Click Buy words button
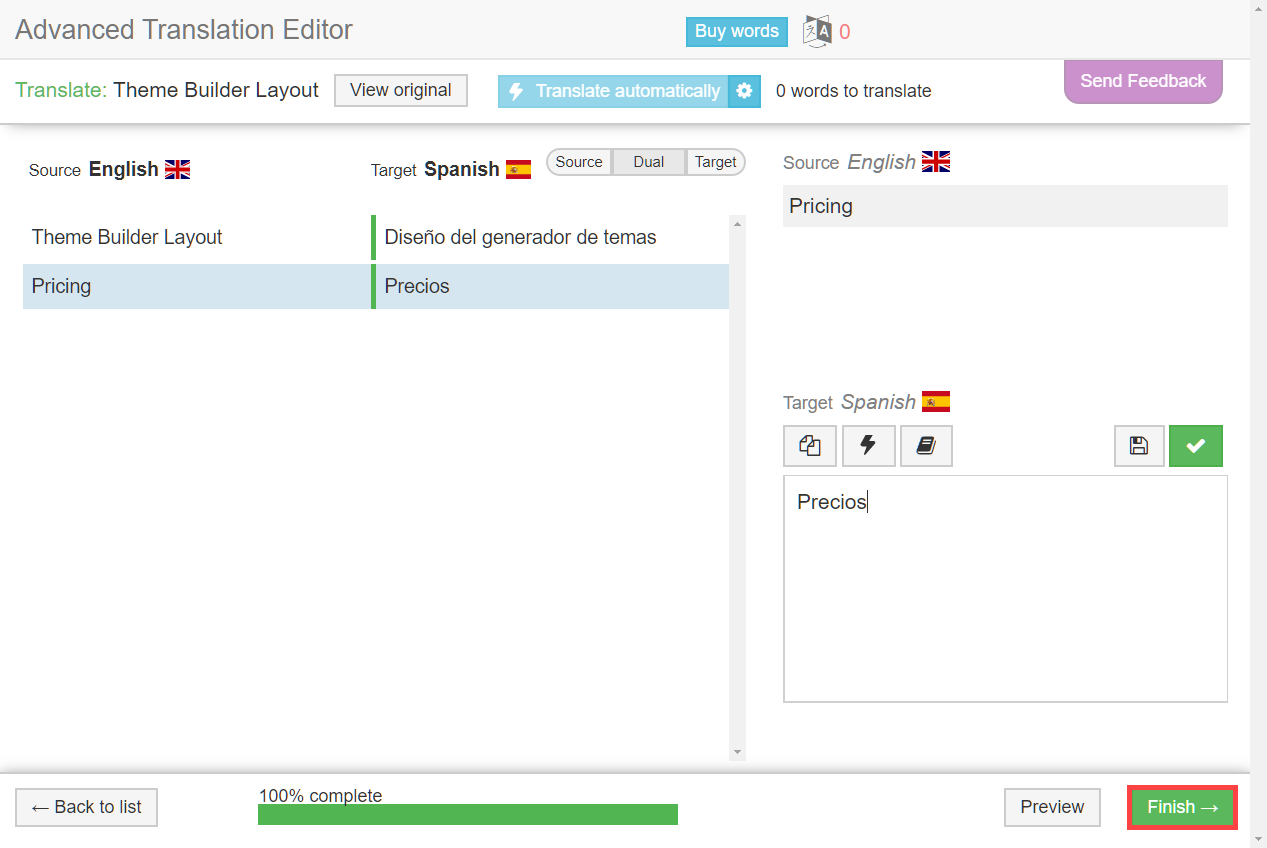1267x848 pixels. point(737,31)
